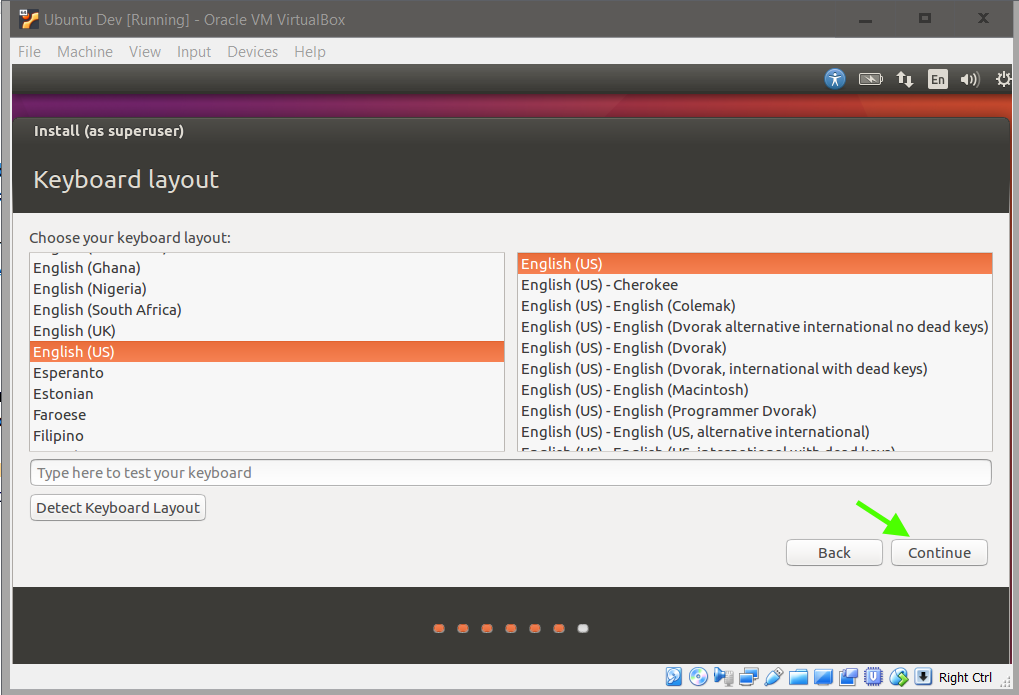
Task: Click the sound volume indicator
Action: pos(970,79)
